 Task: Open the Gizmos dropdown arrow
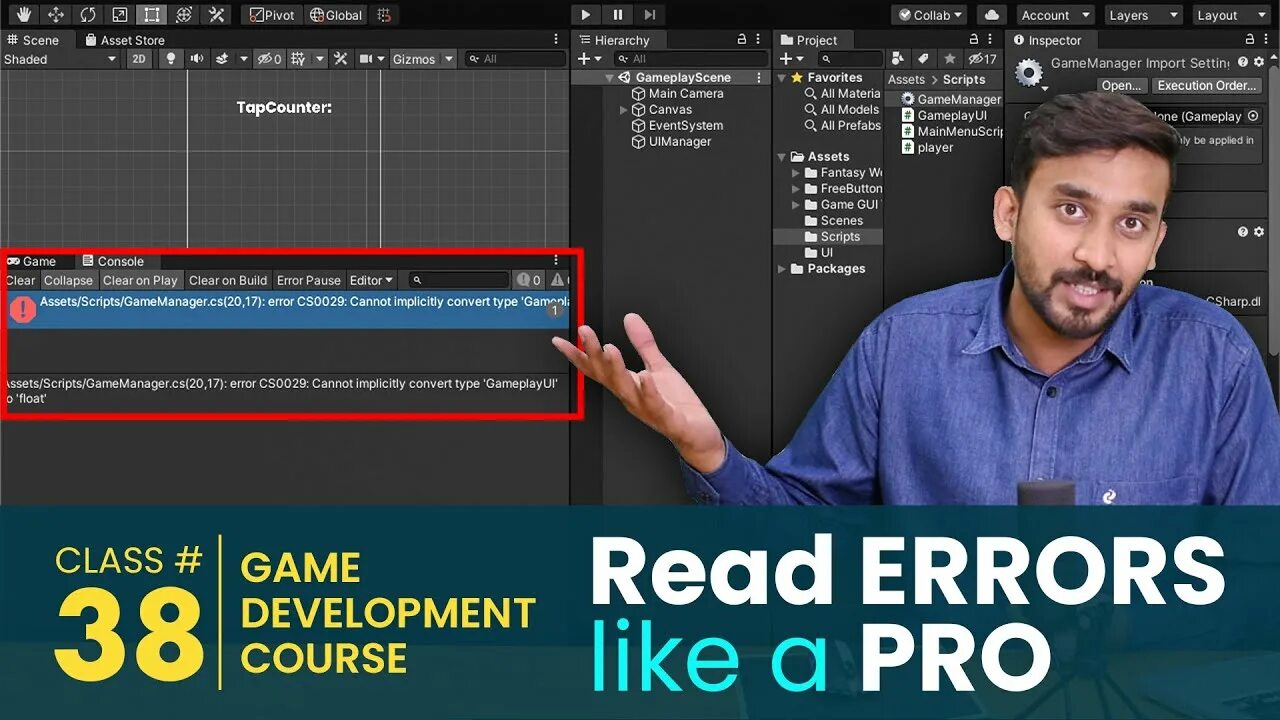coord(448,59)
